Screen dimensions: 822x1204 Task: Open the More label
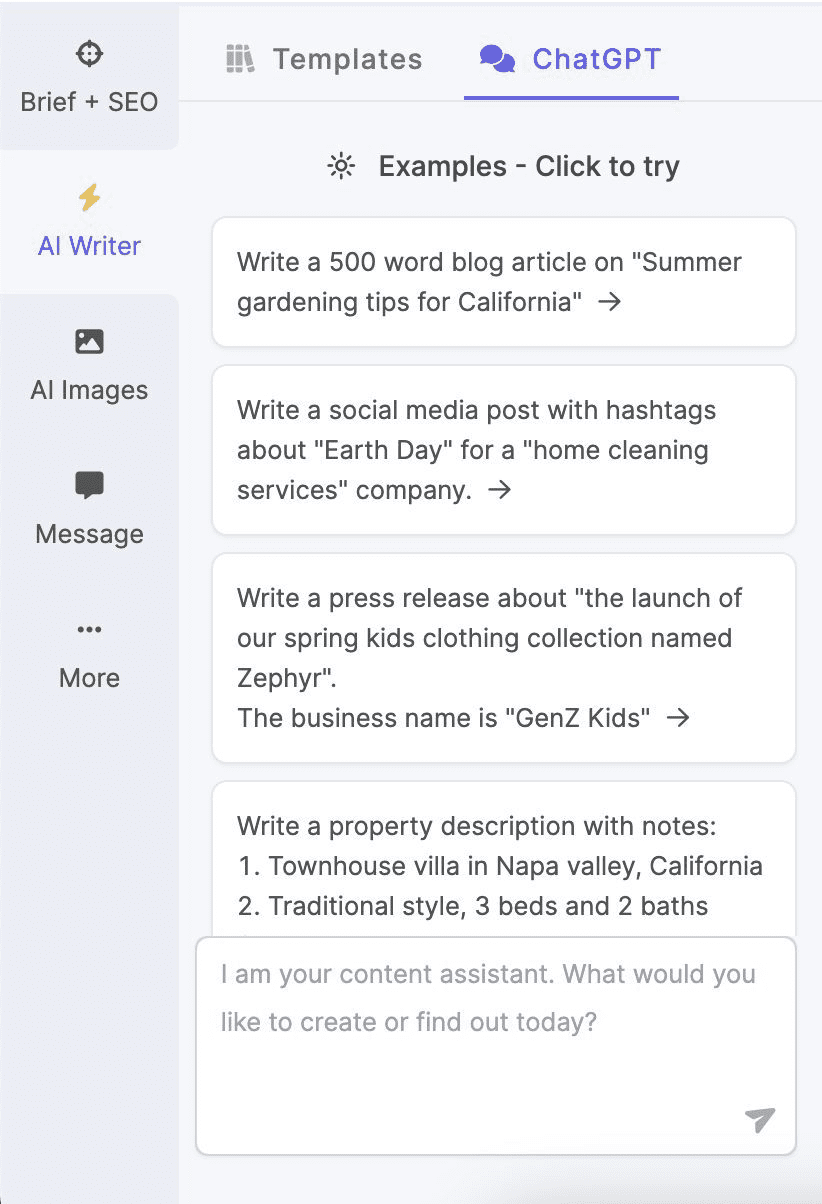point(89,678)
